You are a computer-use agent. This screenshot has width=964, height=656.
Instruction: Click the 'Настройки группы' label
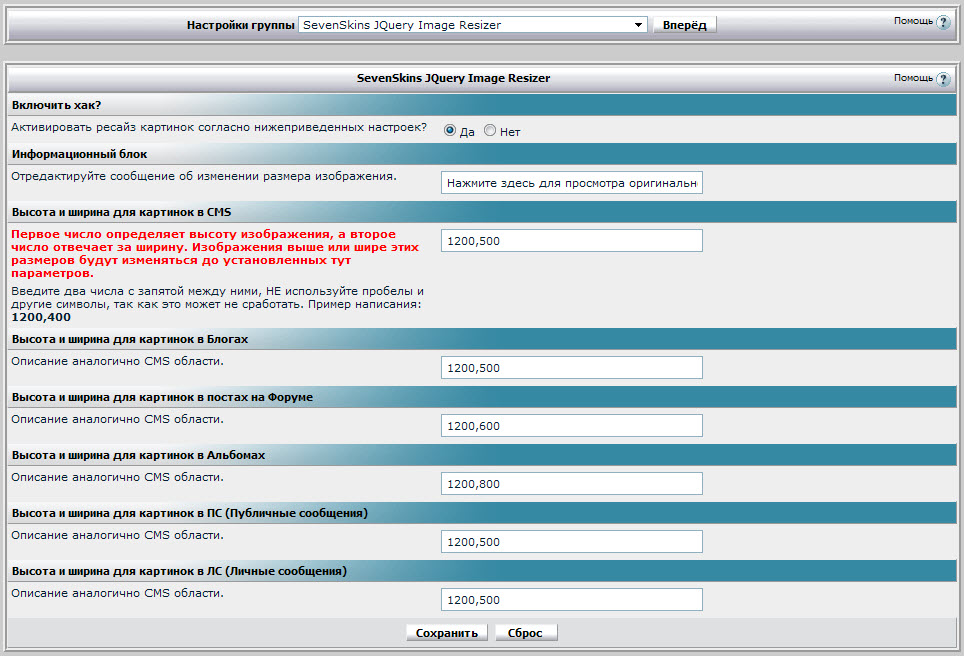[240, 25]
